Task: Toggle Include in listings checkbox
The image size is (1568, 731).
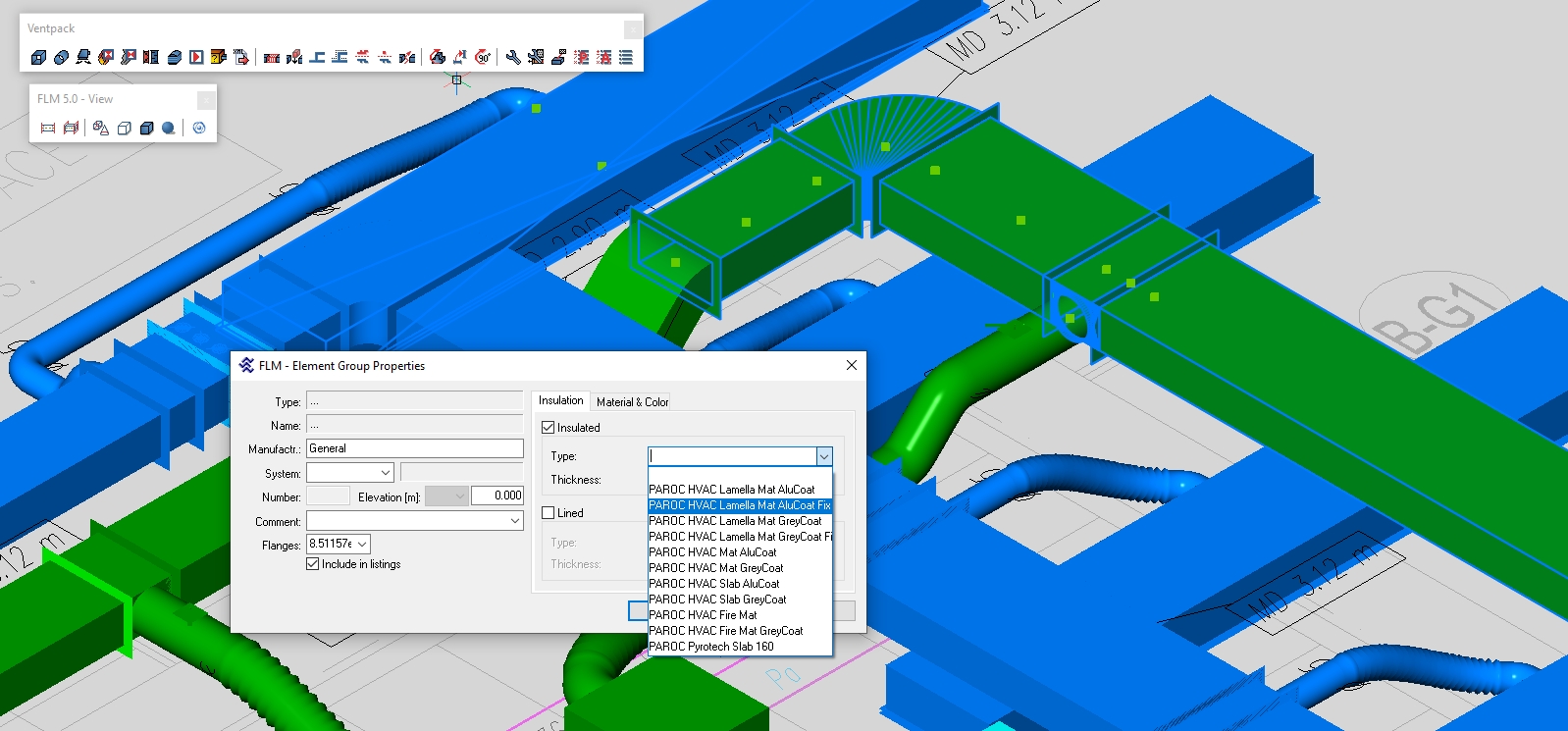Action: (313, 564)
